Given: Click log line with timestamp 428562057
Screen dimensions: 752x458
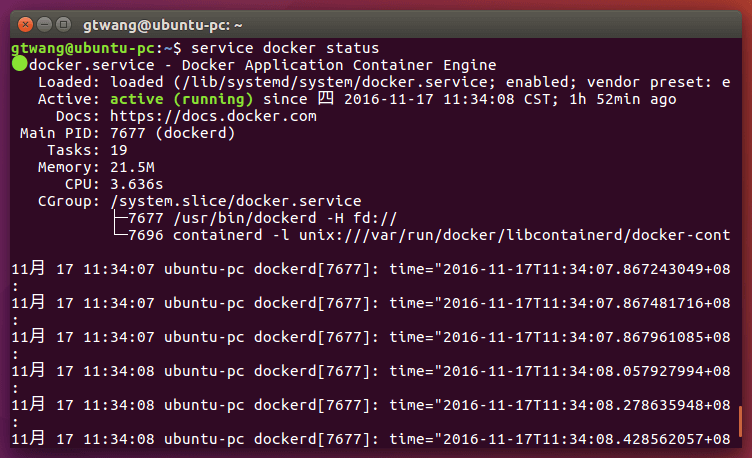Looking at the screenshot, I should click(371, 438).
